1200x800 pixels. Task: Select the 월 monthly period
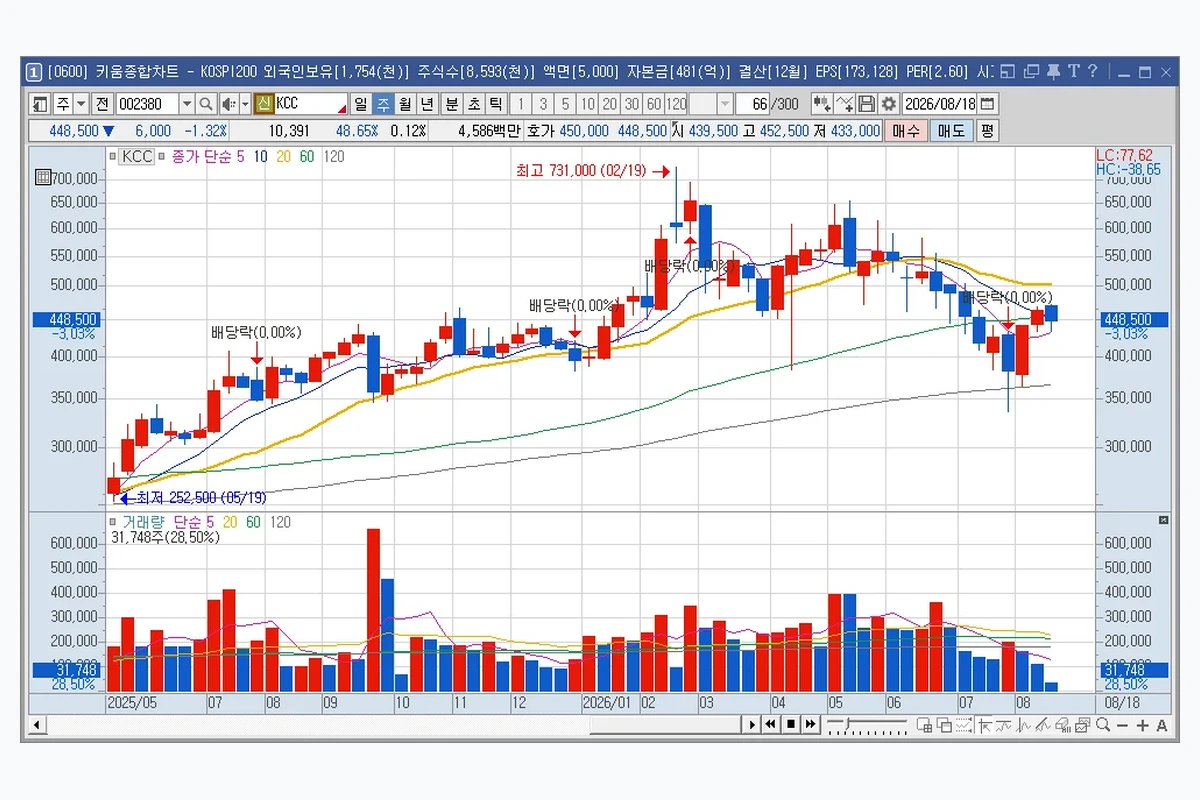point(405,104)
